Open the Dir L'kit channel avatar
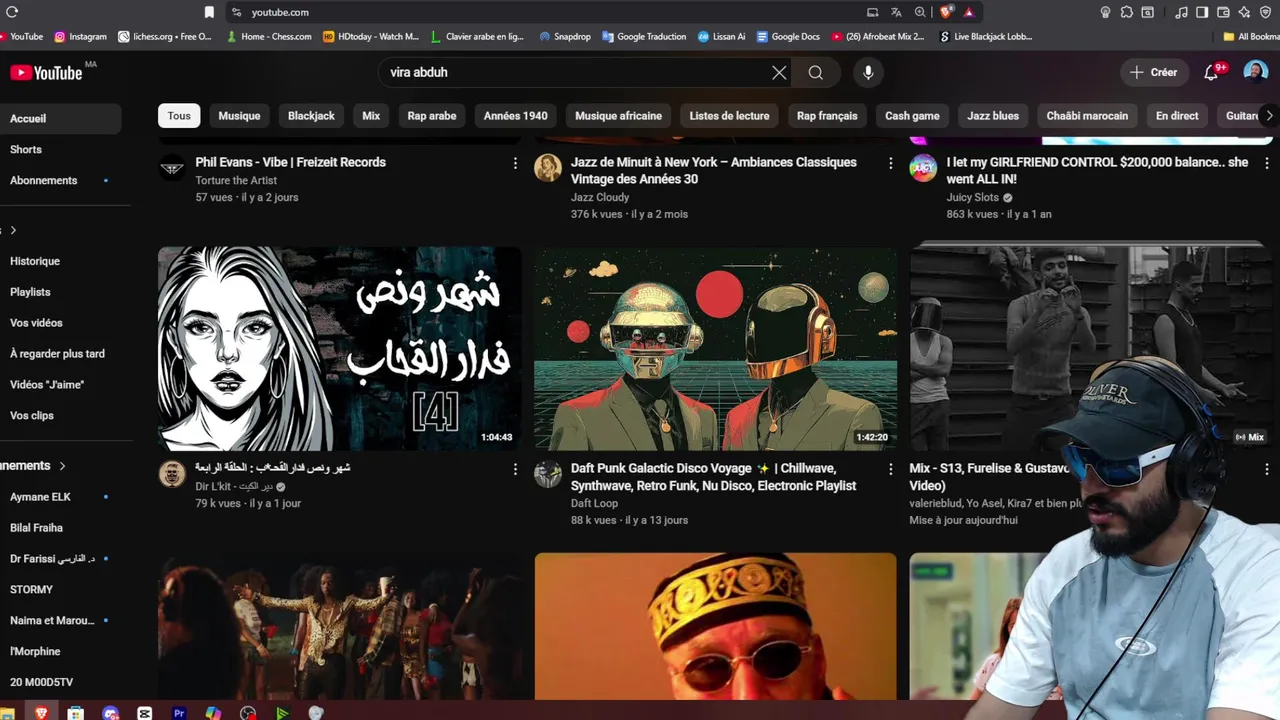 pos(172,474)
